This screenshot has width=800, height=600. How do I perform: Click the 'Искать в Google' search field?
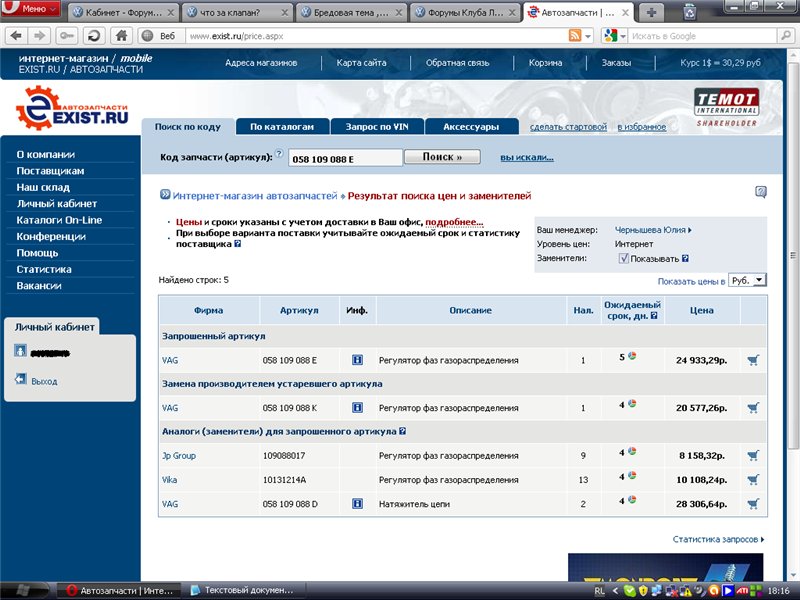(703, 36)
